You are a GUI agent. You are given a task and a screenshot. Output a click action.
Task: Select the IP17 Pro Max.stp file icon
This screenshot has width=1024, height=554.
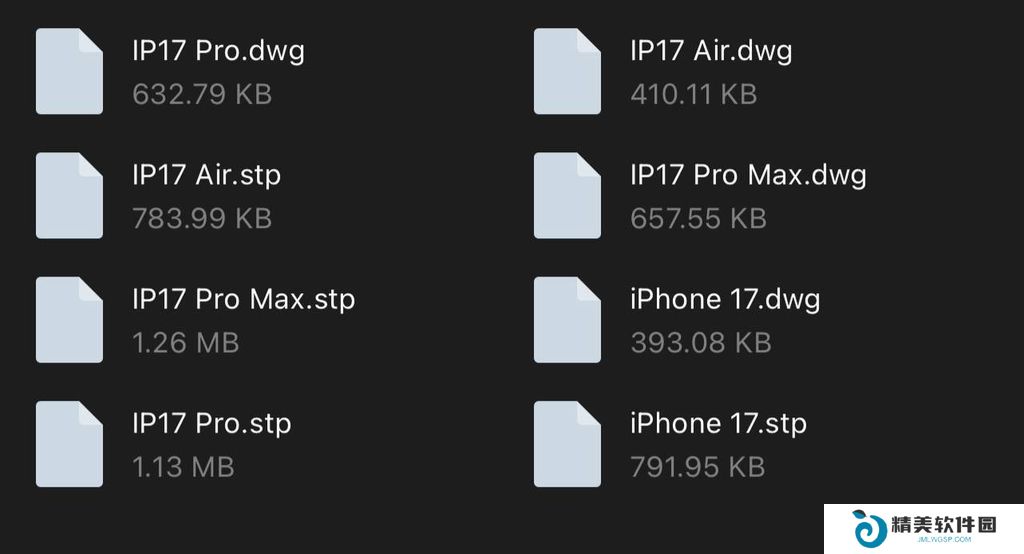pyautogui.click(x=69, y=319)
